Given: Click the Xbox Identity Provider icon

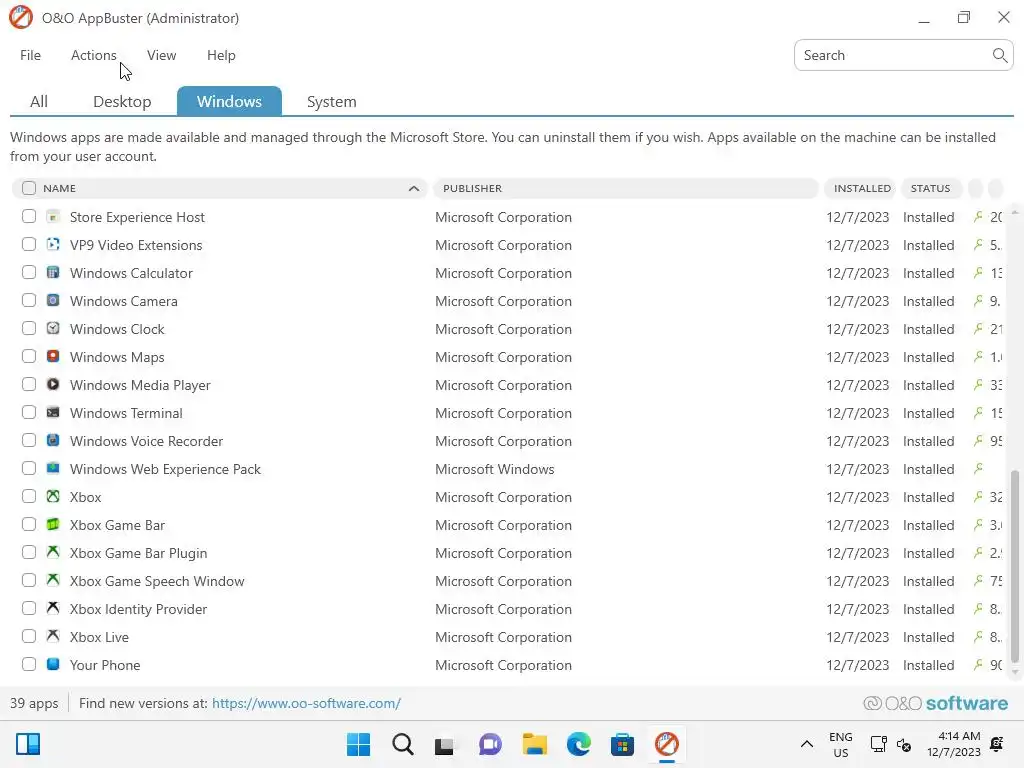Looking at the screenshot, I should pyautogui.click(x=53, y=609).
